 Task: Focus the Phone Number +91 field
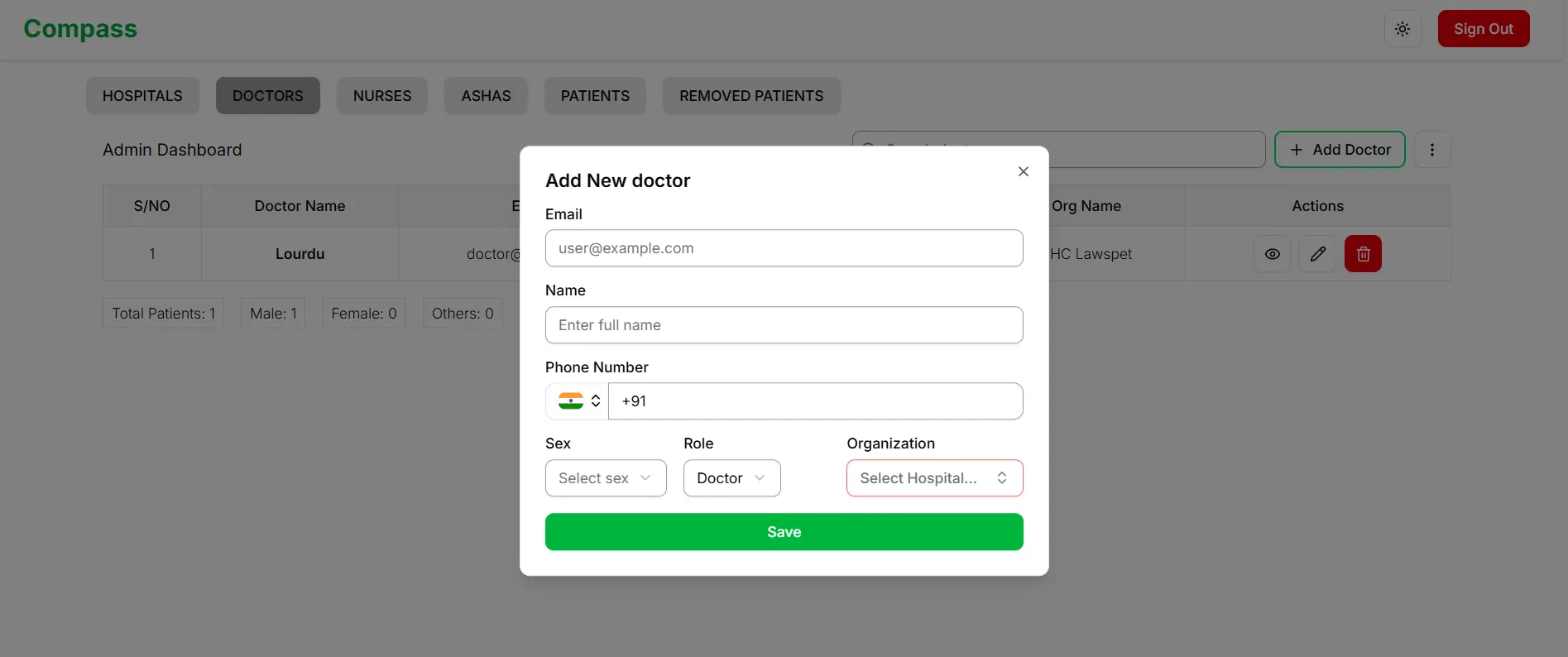[816, 401]
